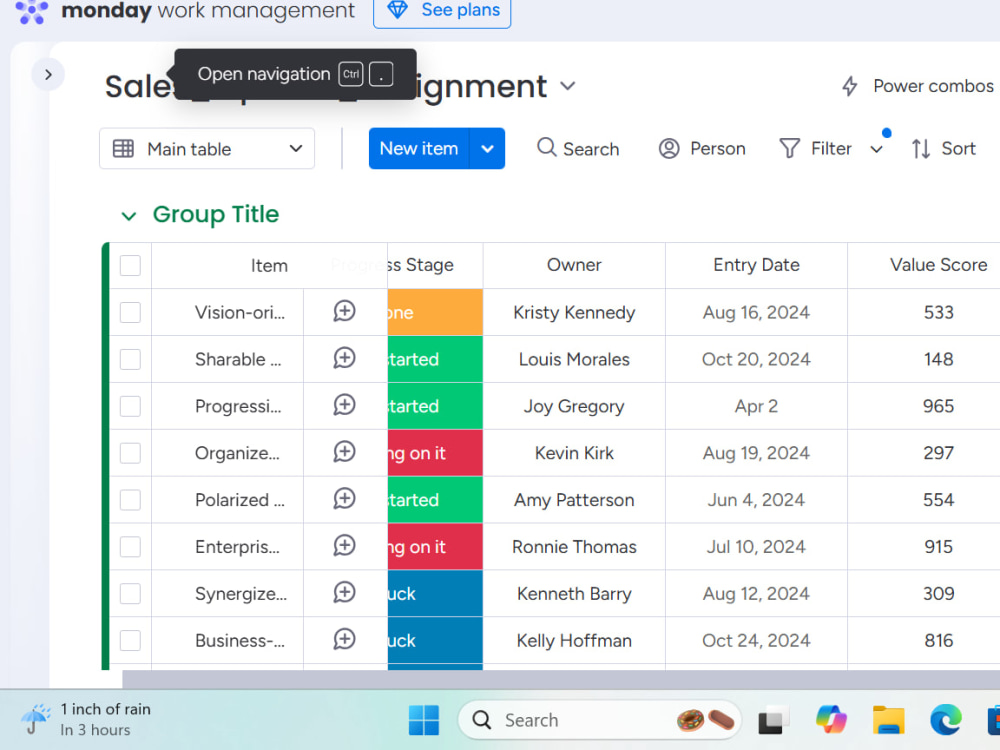Click the horizontal scrollbar below the table
The image size is (1000, 750).
561,679
